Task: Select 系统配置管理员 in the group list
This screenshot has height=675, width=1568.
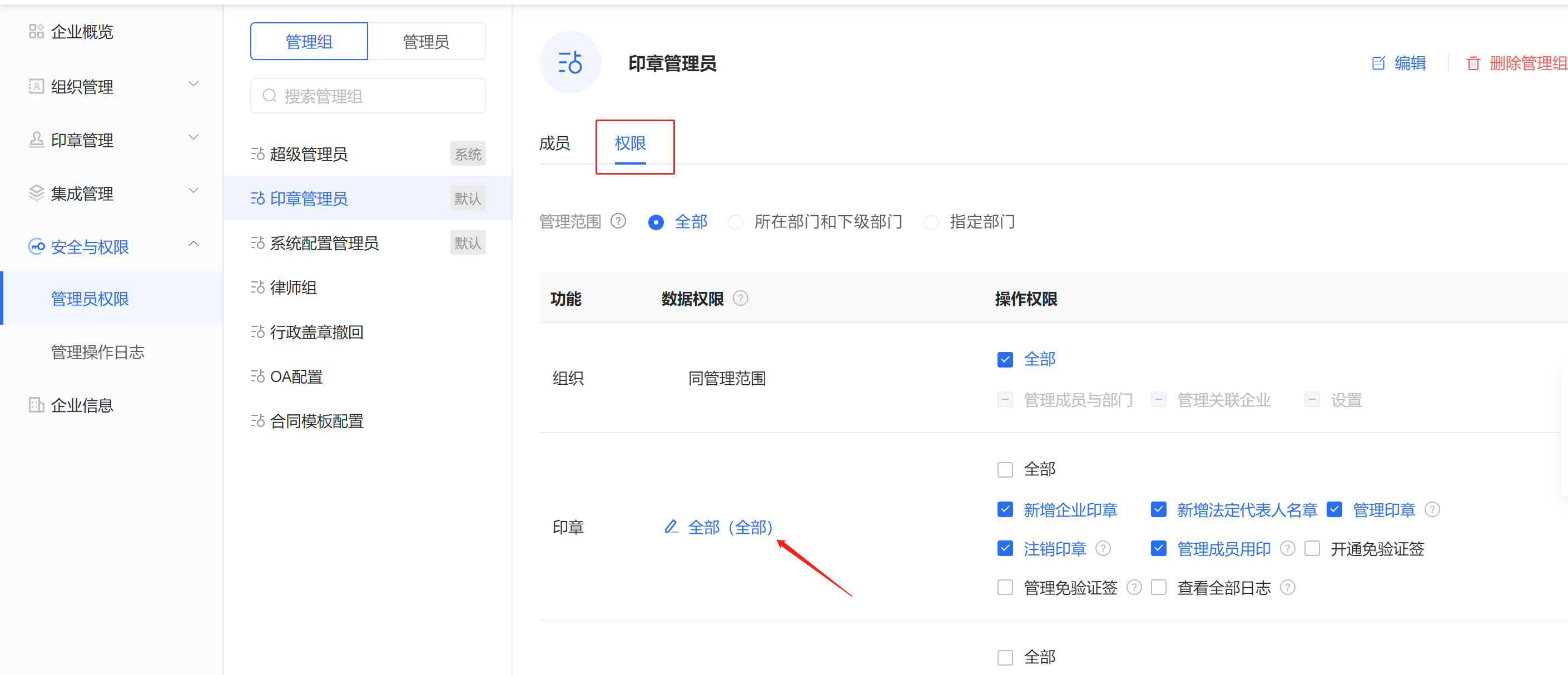Action: tap(368, 243)
